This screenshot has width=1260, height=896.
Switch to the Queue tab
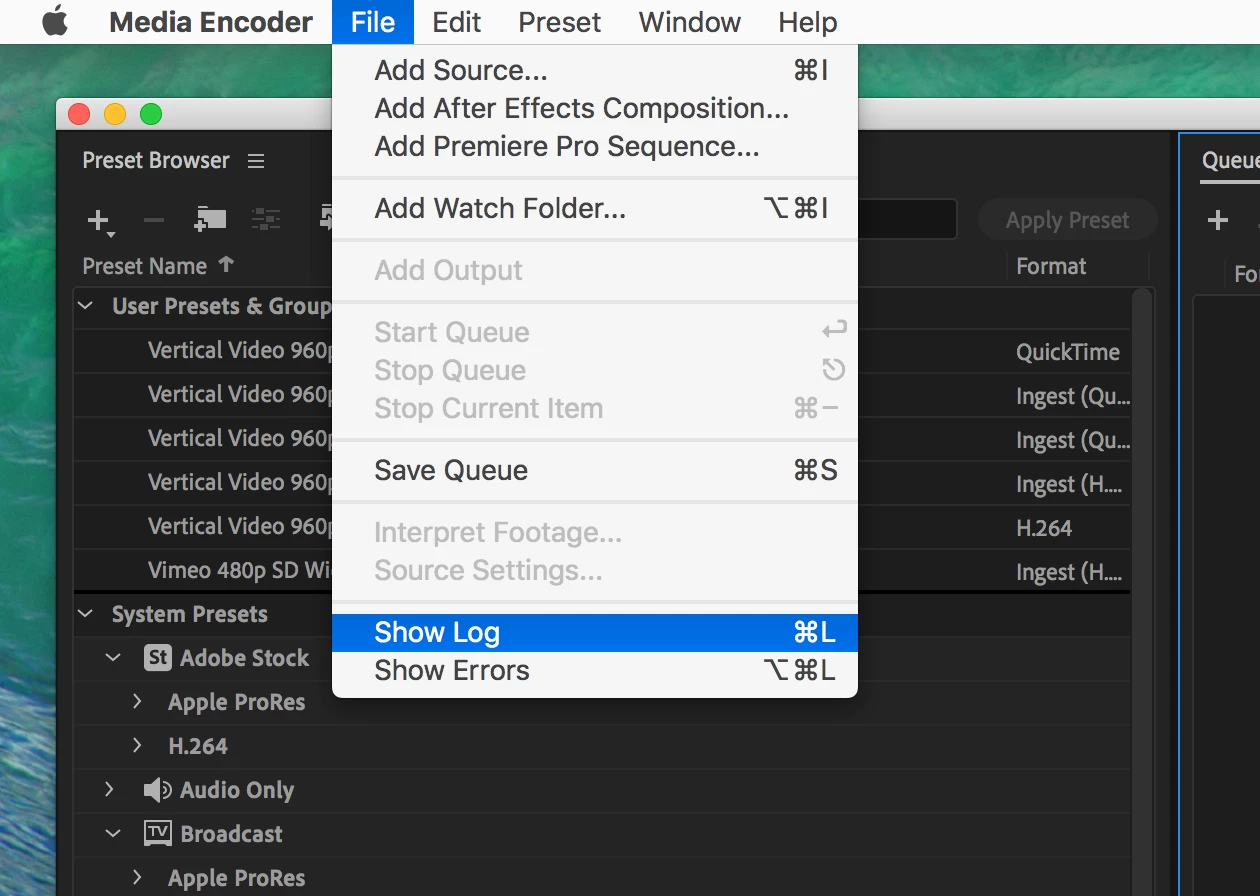(x=1230, y=161)
